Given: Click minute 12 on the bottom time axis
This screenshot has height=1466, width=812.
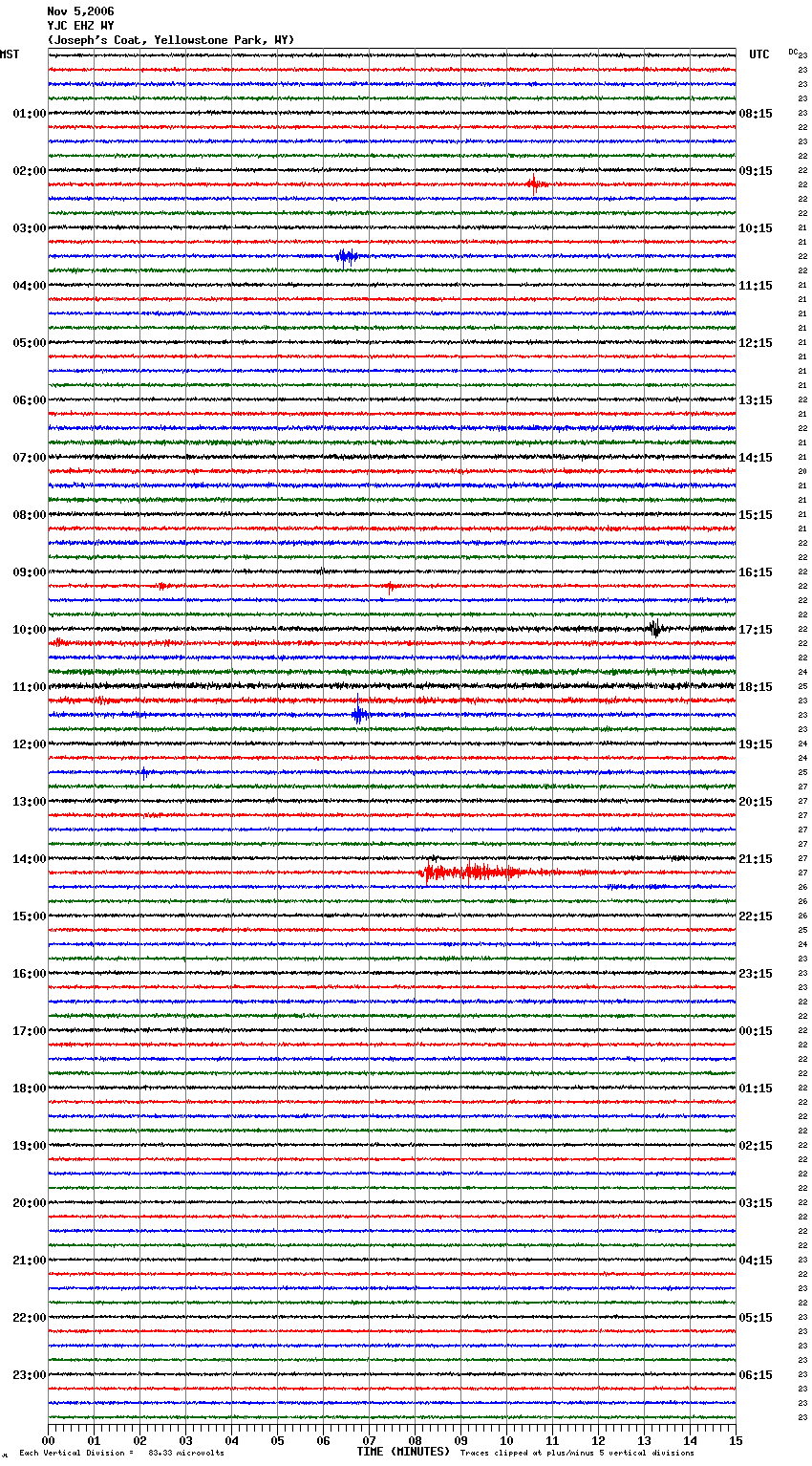Looking at the screenshot, I should 599,1440.
